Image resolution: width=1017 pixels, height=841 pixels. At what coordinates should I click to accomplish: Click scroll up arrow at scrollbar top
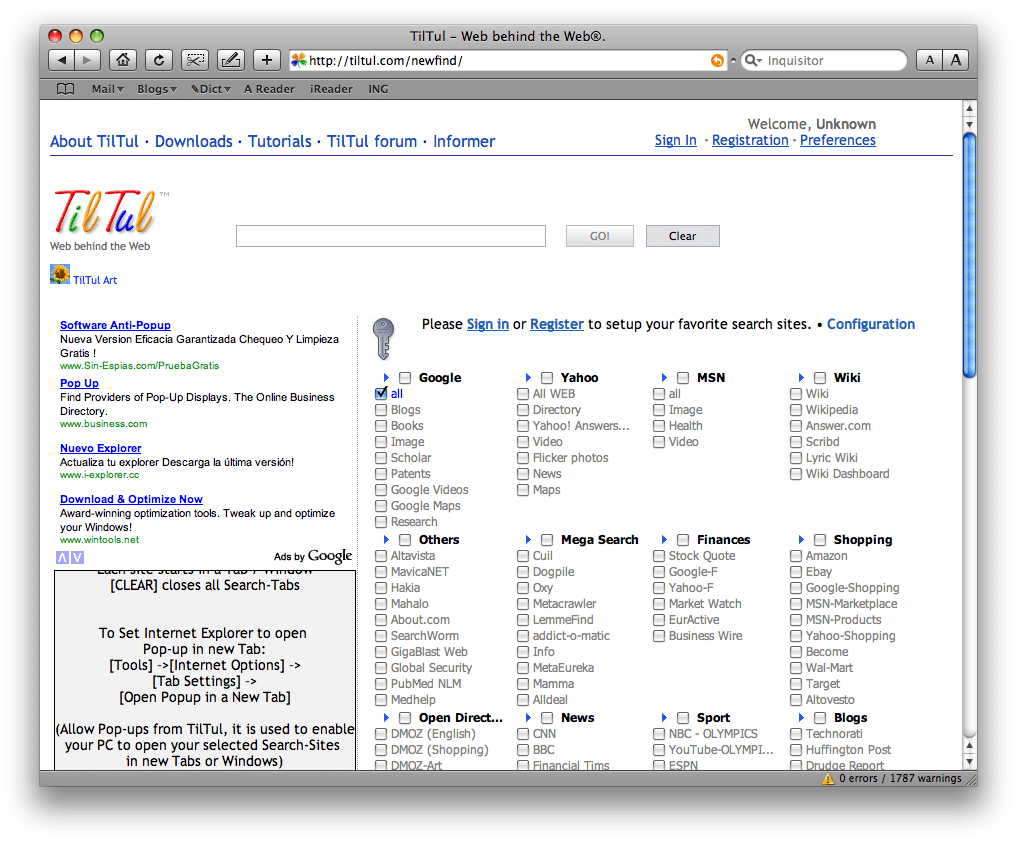tap(969, 108)
